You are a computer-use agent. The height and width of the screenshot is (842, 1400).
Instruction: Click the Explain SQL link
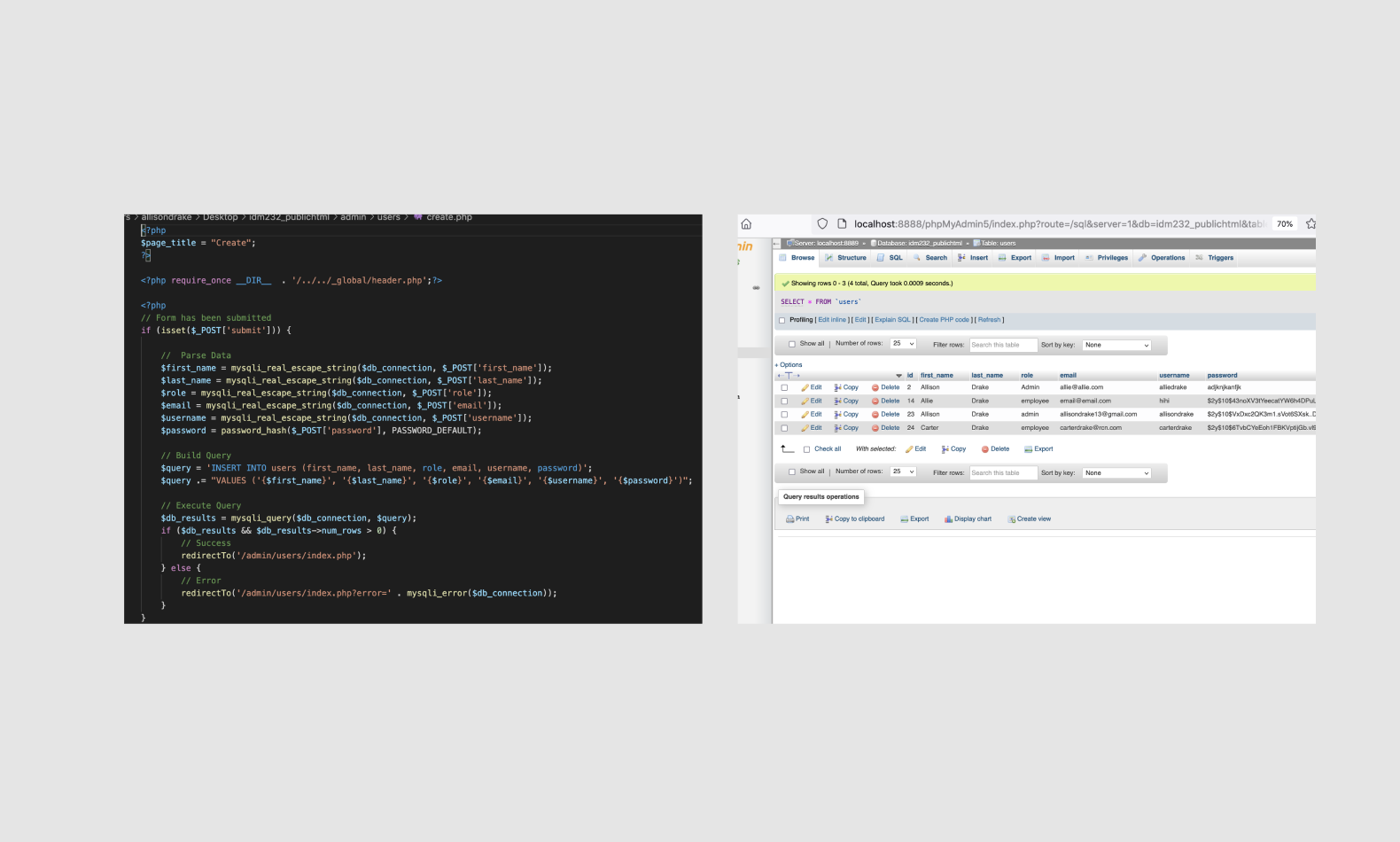(892, 320)
